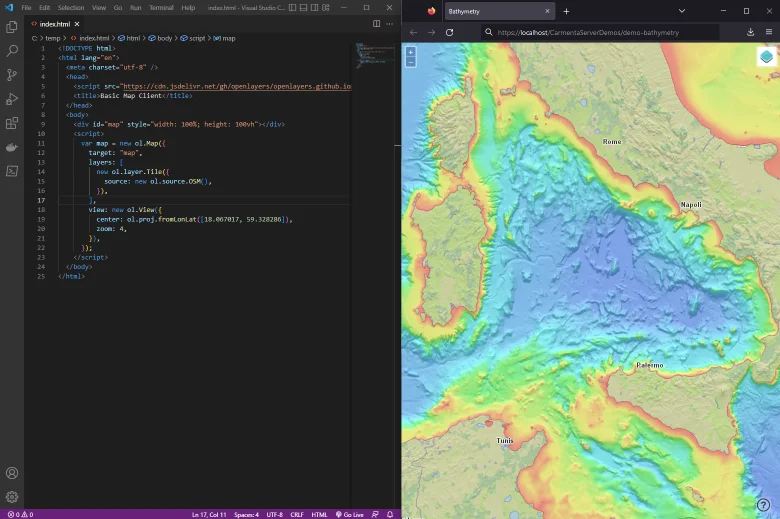Zoom in the map with plus button
Viewport: 780px width, 519px height.
pos(411,51)
